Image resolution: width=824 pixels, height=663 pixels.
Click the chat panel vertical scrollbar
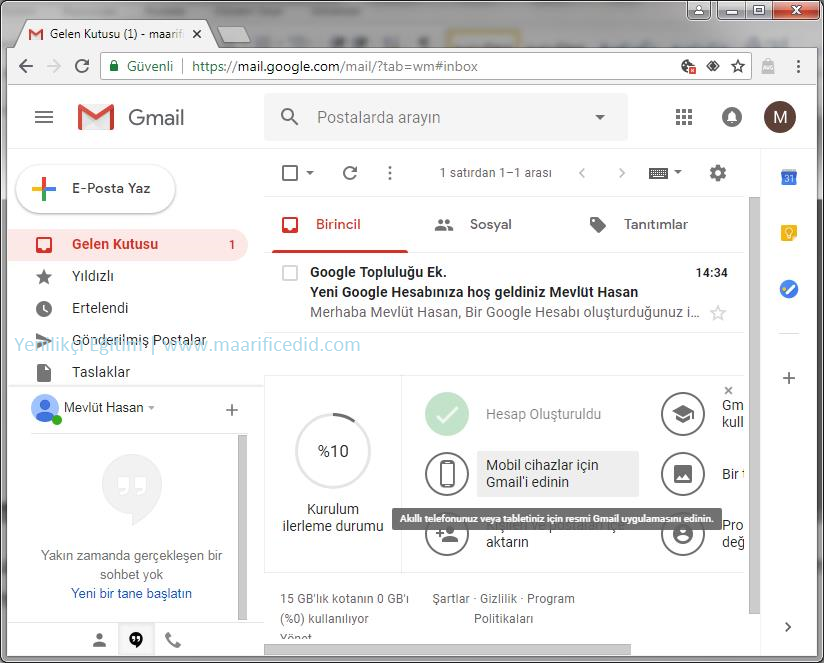coord(242,527)
